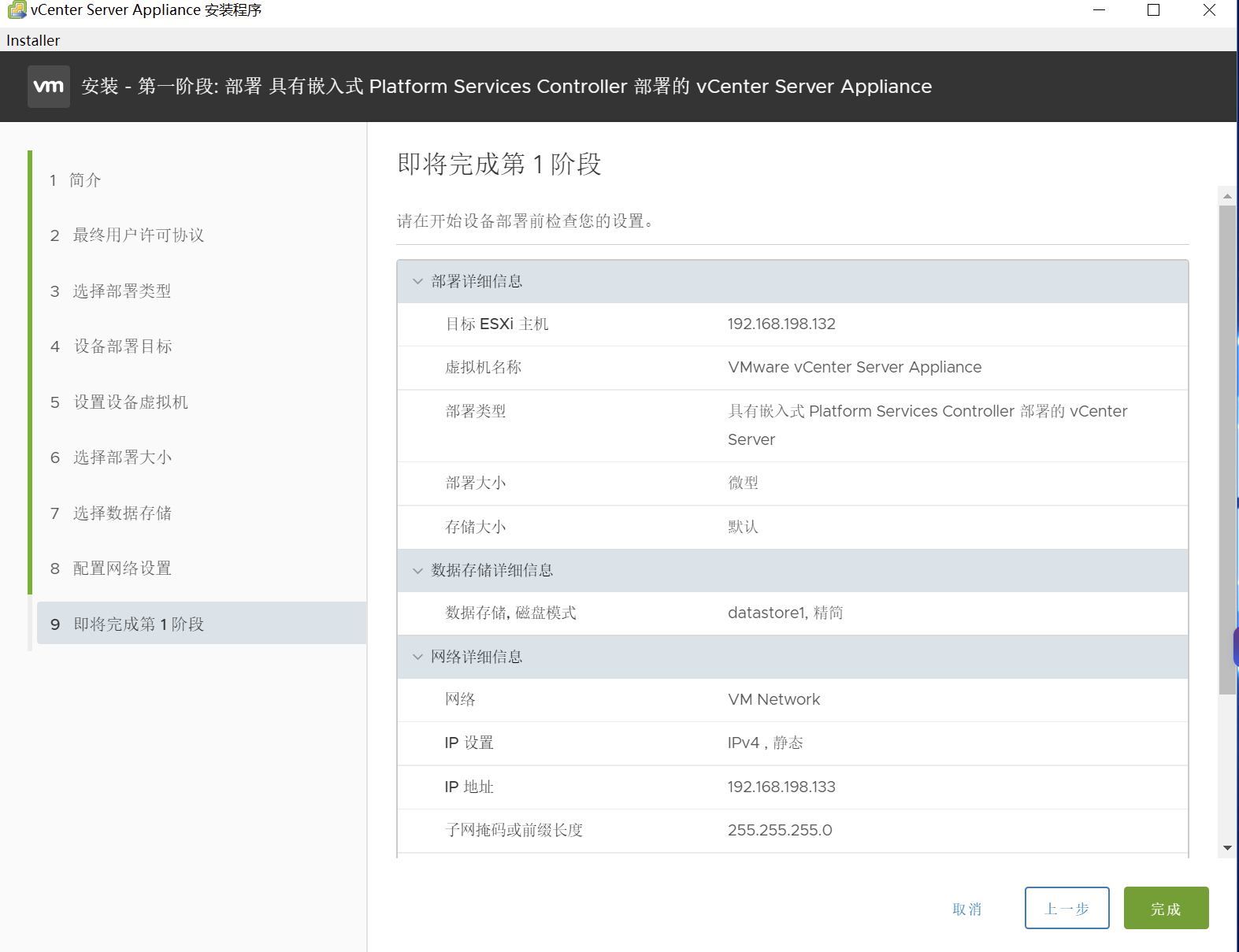Click the 取消 cancel button
The height and width of the screenshot is (952, 1239).
pyautogui.click(x=967, y=909)
